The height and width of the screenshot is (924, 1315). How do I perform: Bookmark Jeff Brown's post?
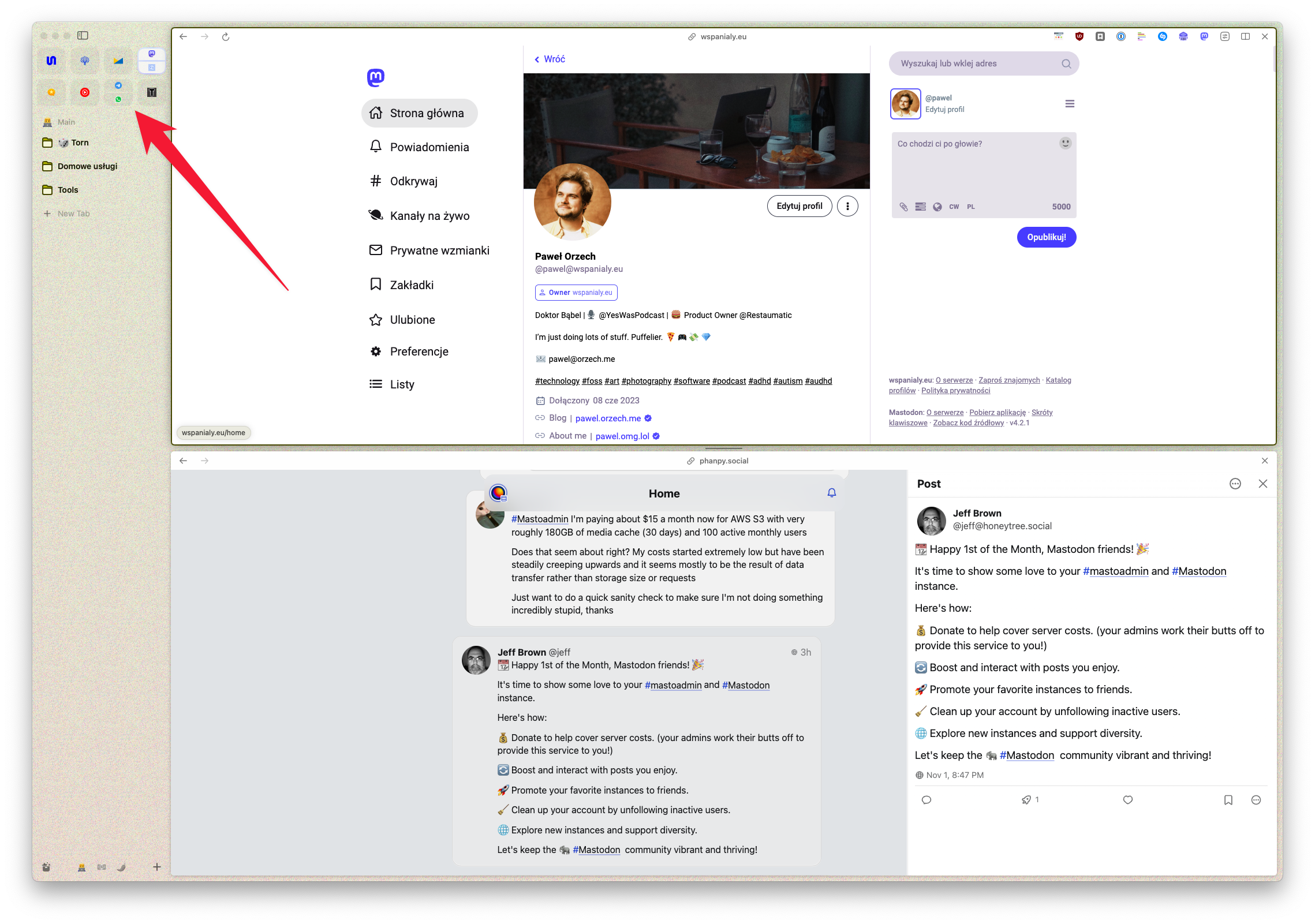[1228, 800]
